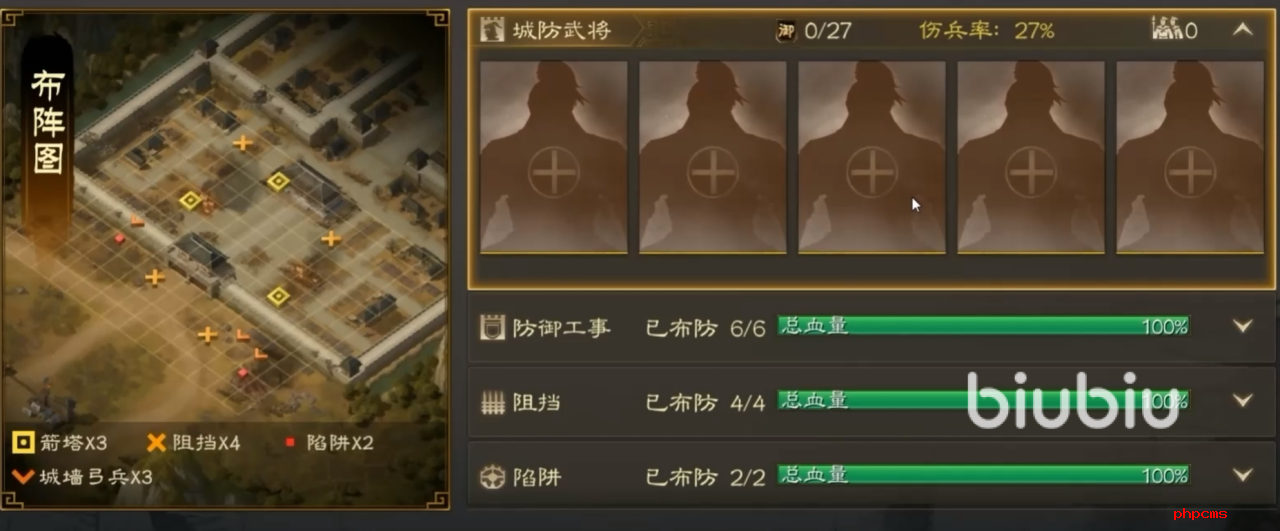
Task: Click the 城墙弓兵 legend chevron icon
Action: pyautogui.click(x=22, y=476)
